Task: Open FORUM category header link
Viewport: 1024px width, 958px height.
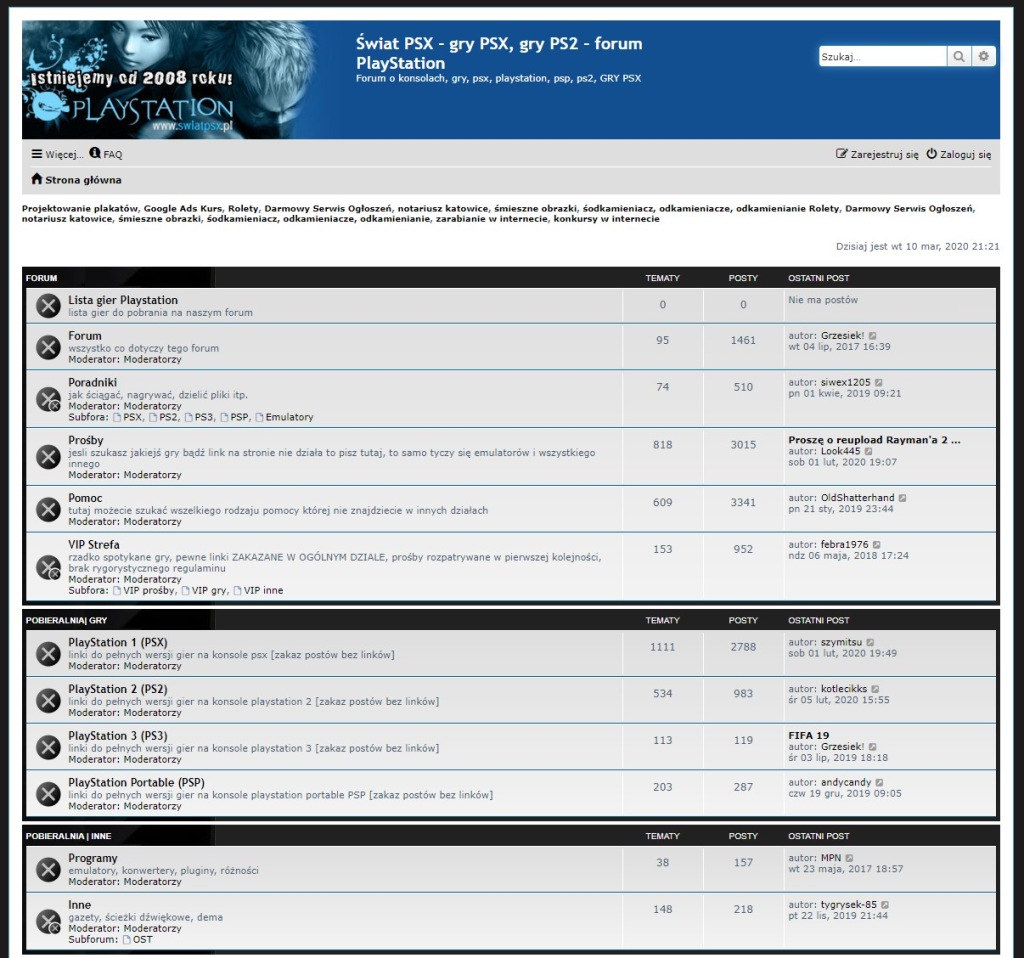Action: pos(41,278)
